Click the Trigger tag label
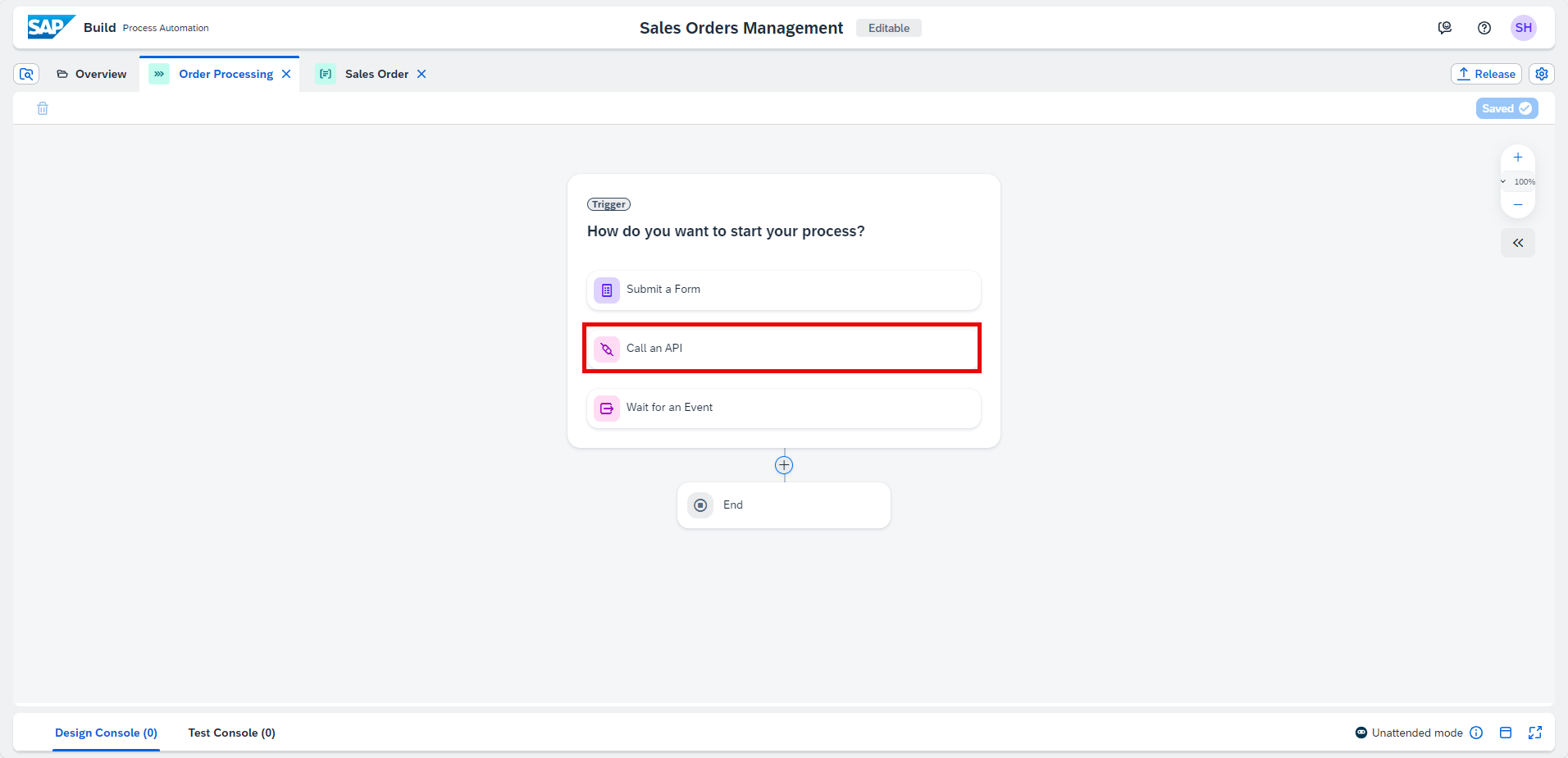Image resolution: width=1568 pixels, height=758 pixels. point(609,204)
